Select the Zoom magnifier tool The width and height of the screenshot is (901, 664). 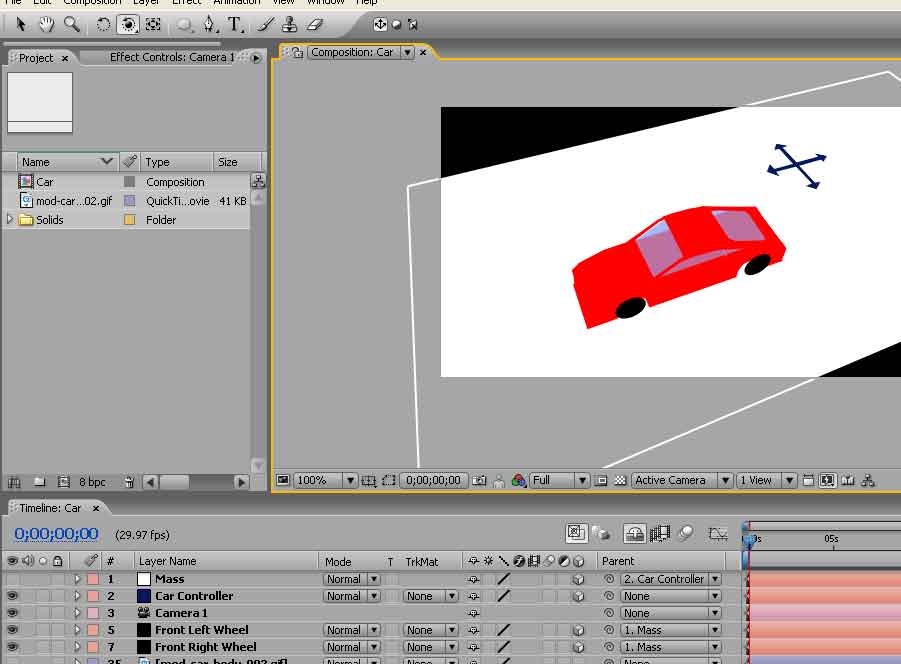tap(72, 24)
